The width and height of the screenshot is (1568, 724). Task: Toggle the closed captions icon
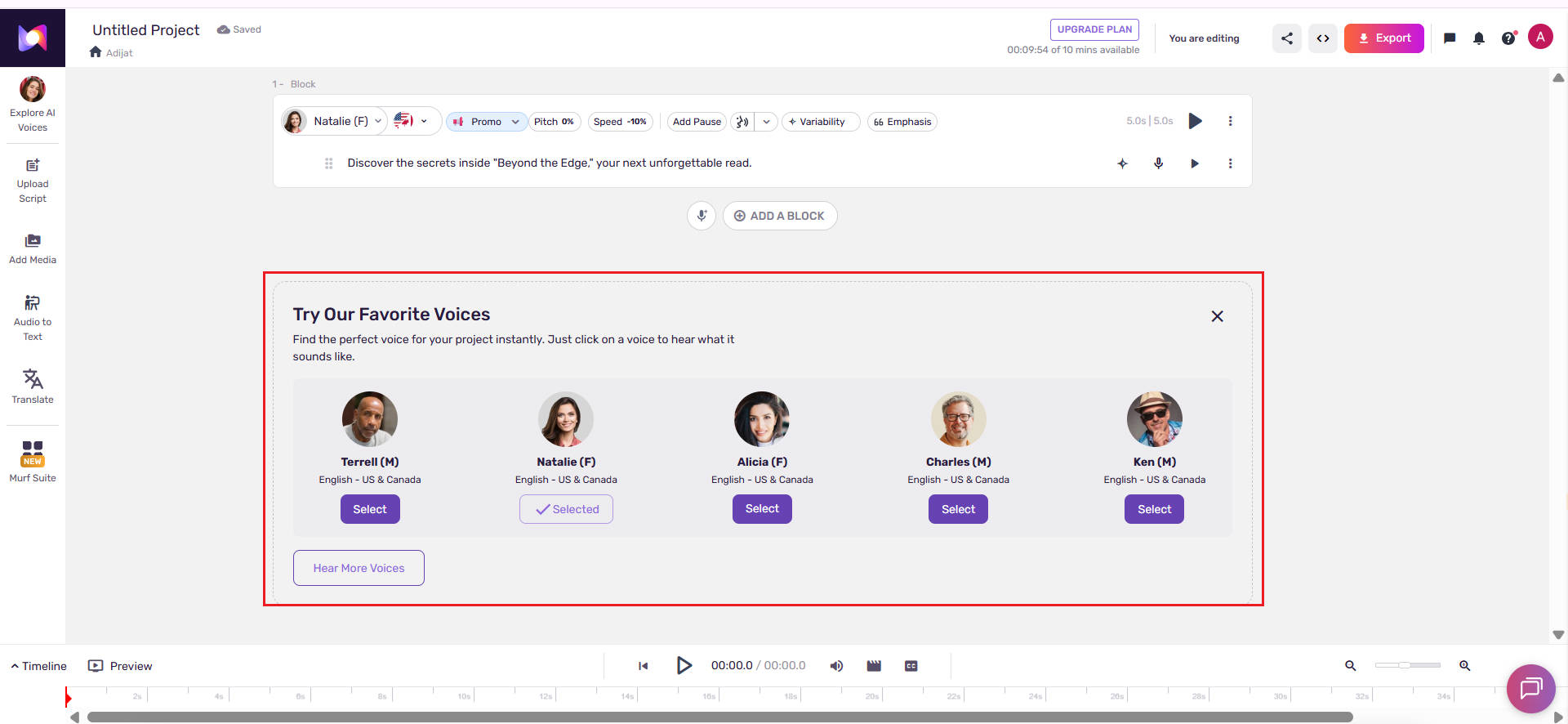pos(911,666)
